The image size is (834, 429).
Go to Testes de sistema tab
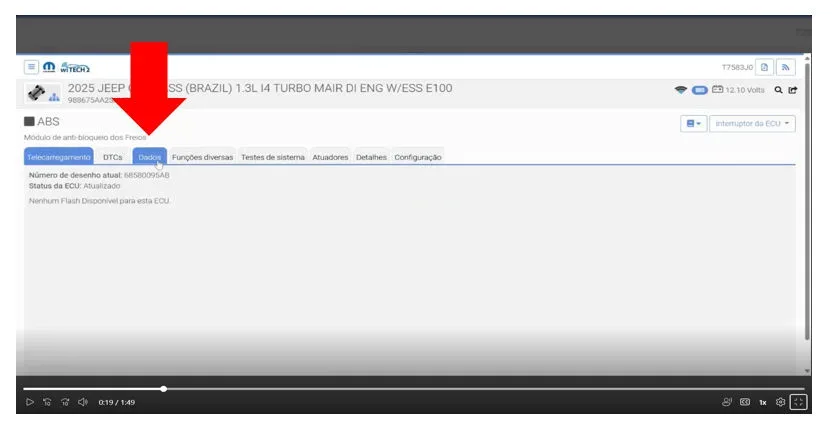[x=273, y=157]
